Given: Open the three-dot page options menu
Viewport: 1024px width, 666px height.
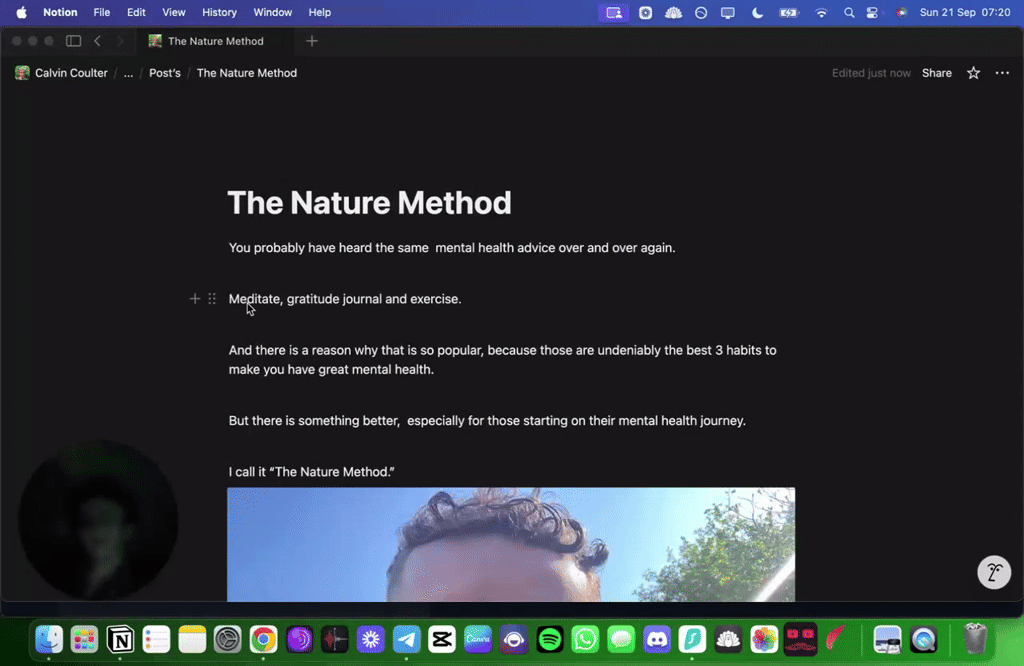Looking at the screenshot, I should [x=1002, y=73].
